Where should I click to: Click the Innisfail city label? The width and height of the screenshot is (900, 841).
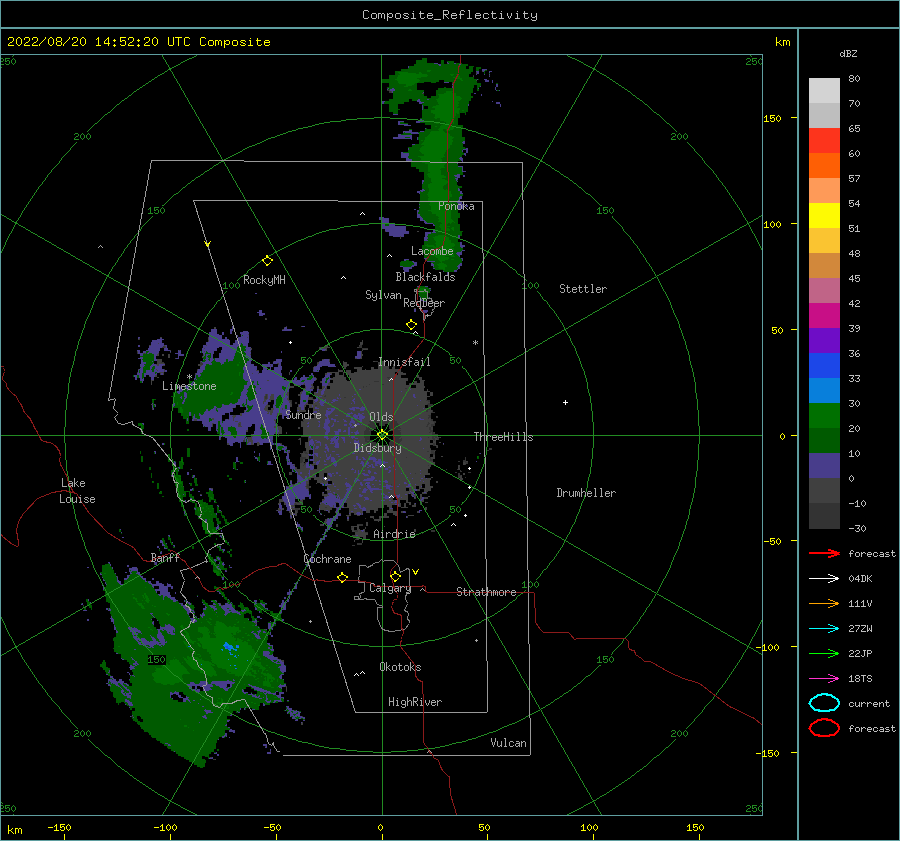(404, 362)
